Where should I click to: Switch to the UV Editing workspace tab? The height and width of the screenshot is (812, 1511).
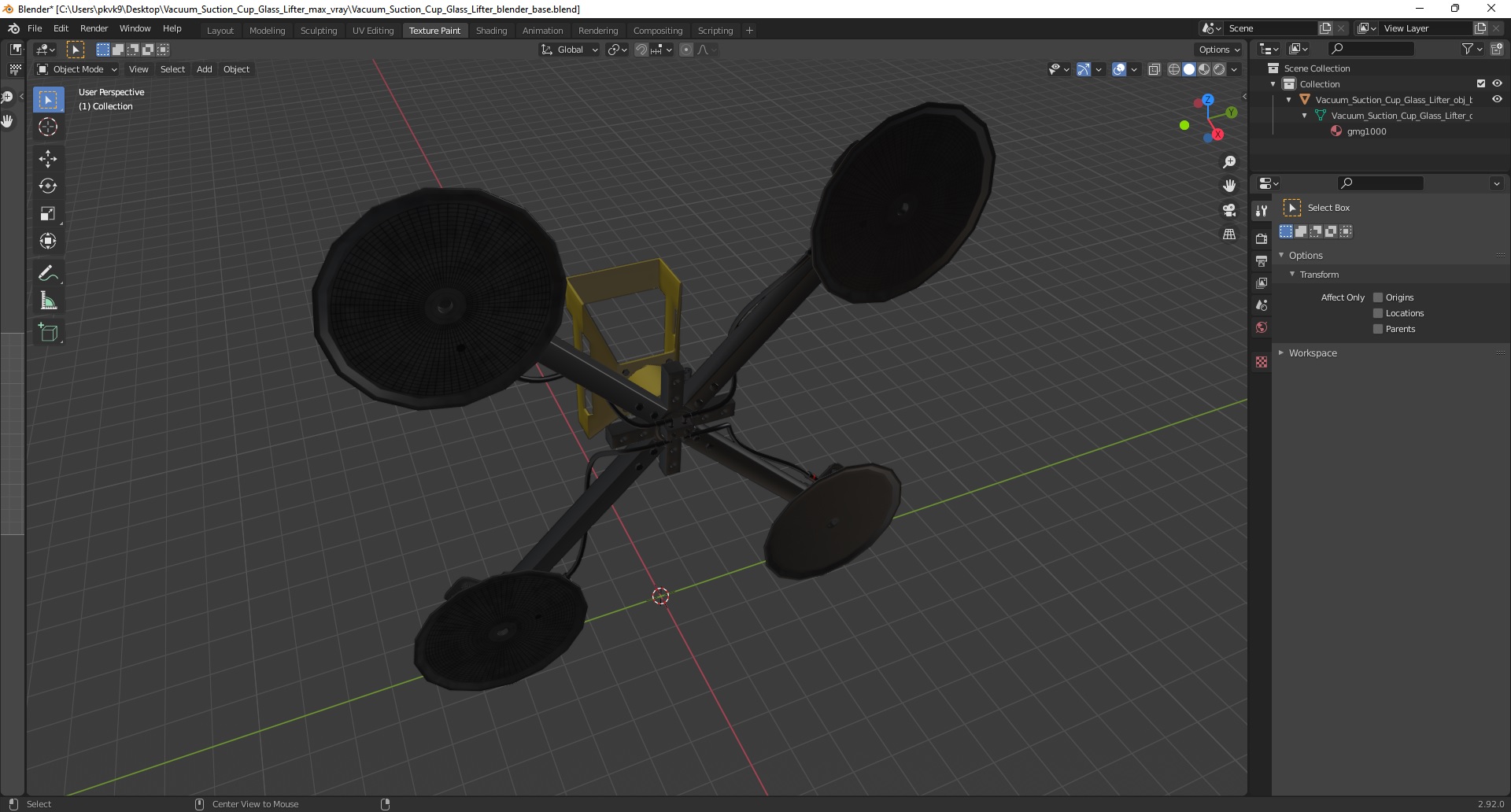[x=373, y=30]
